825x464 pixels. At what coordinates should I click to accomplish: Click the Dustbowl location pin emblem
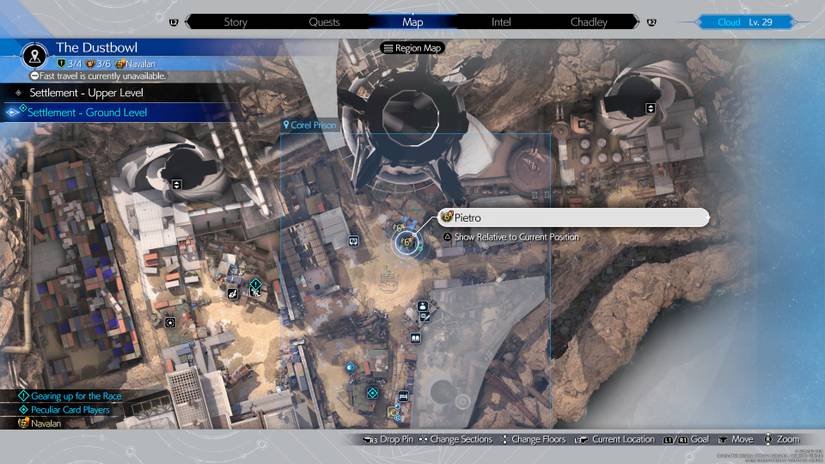[x=35, y=55]
